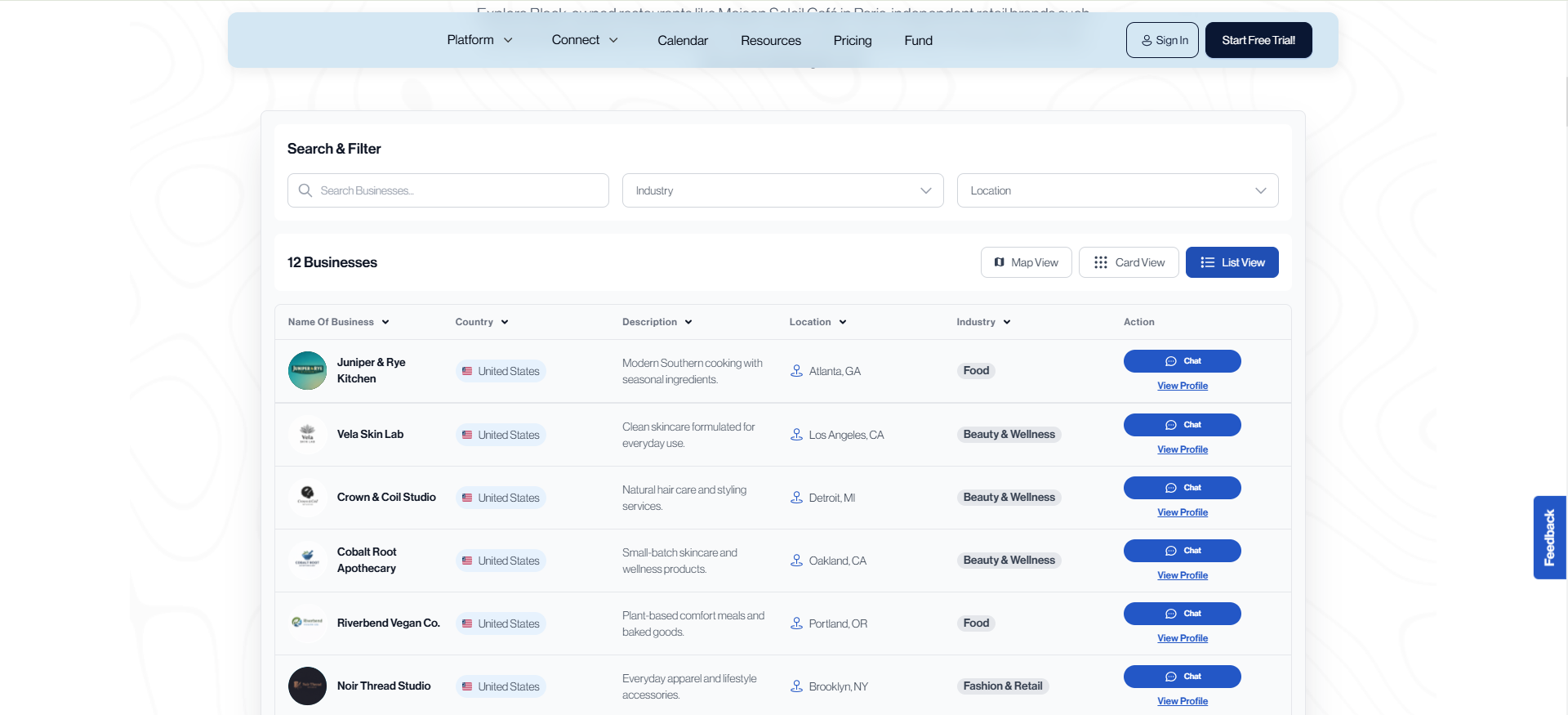The image size is (1568, 715).
Task: Chat with Noir Thread Studio
Action: click(x=1182, y=677)
